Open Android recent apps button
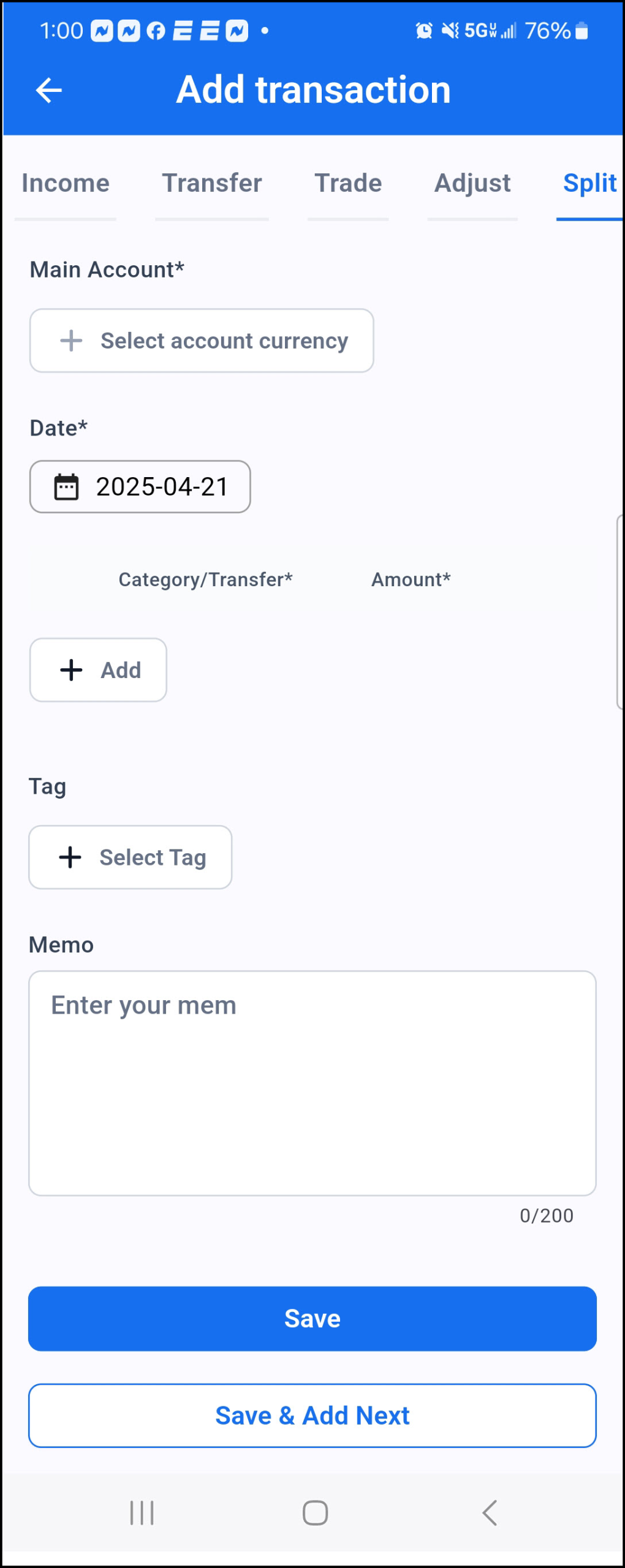Viewport: 625px width, 1568px height. [142, 1513]
